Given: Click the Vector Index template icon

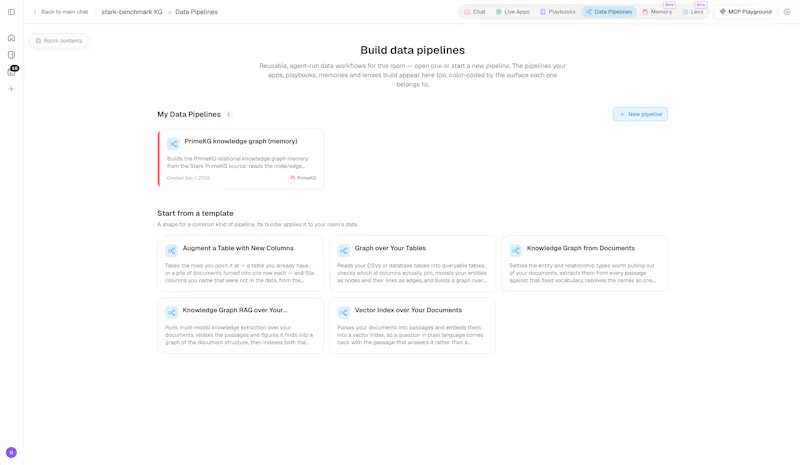Looking at the screenshot, I should pos(344,312).
